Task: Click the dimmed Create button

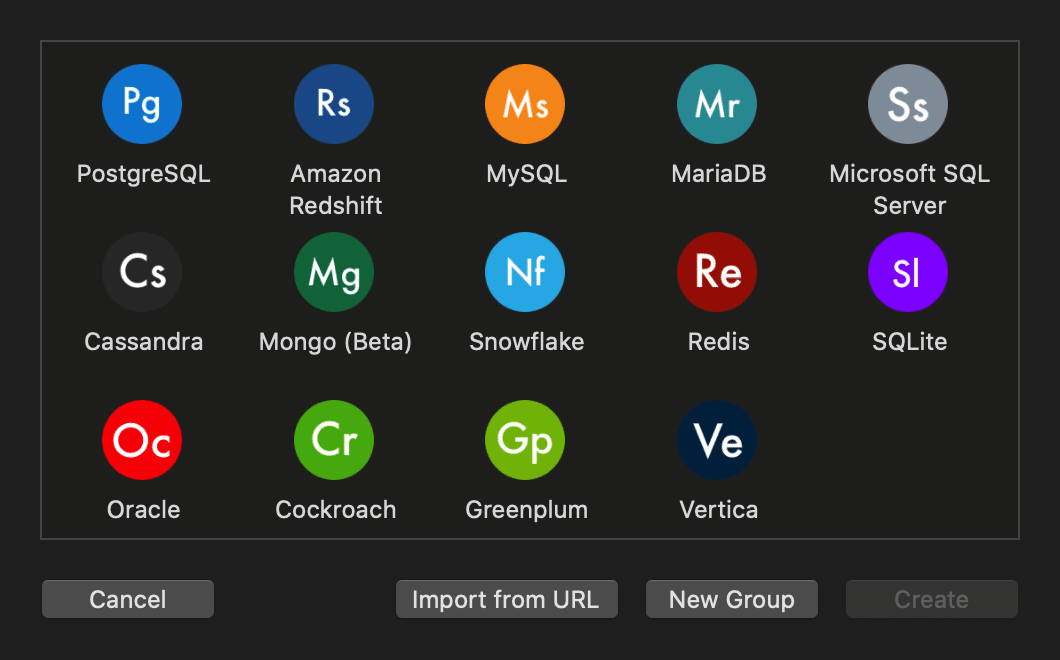Action: coord(932,599)
